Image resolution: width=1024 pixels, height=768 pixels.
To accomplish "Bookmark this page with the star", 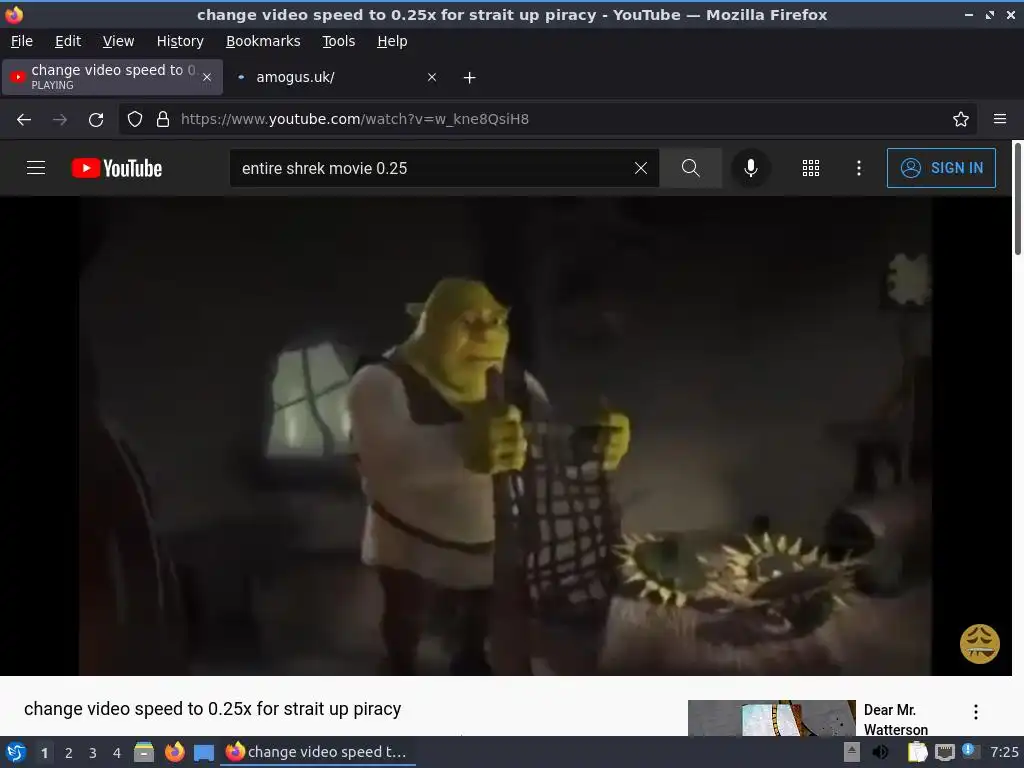I will 961,119.
